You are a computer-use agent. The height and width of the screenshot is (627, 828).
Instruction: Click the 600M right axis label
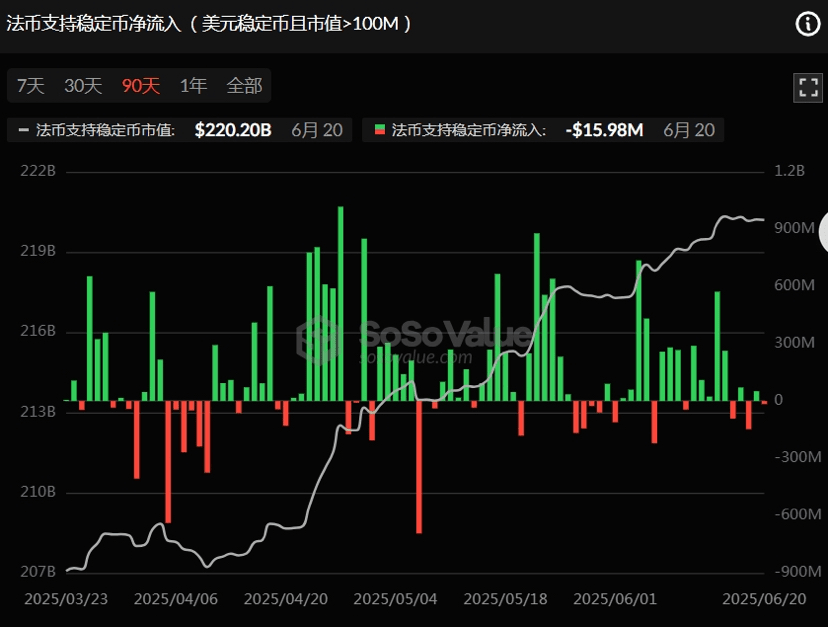click(x=795, y=285)
